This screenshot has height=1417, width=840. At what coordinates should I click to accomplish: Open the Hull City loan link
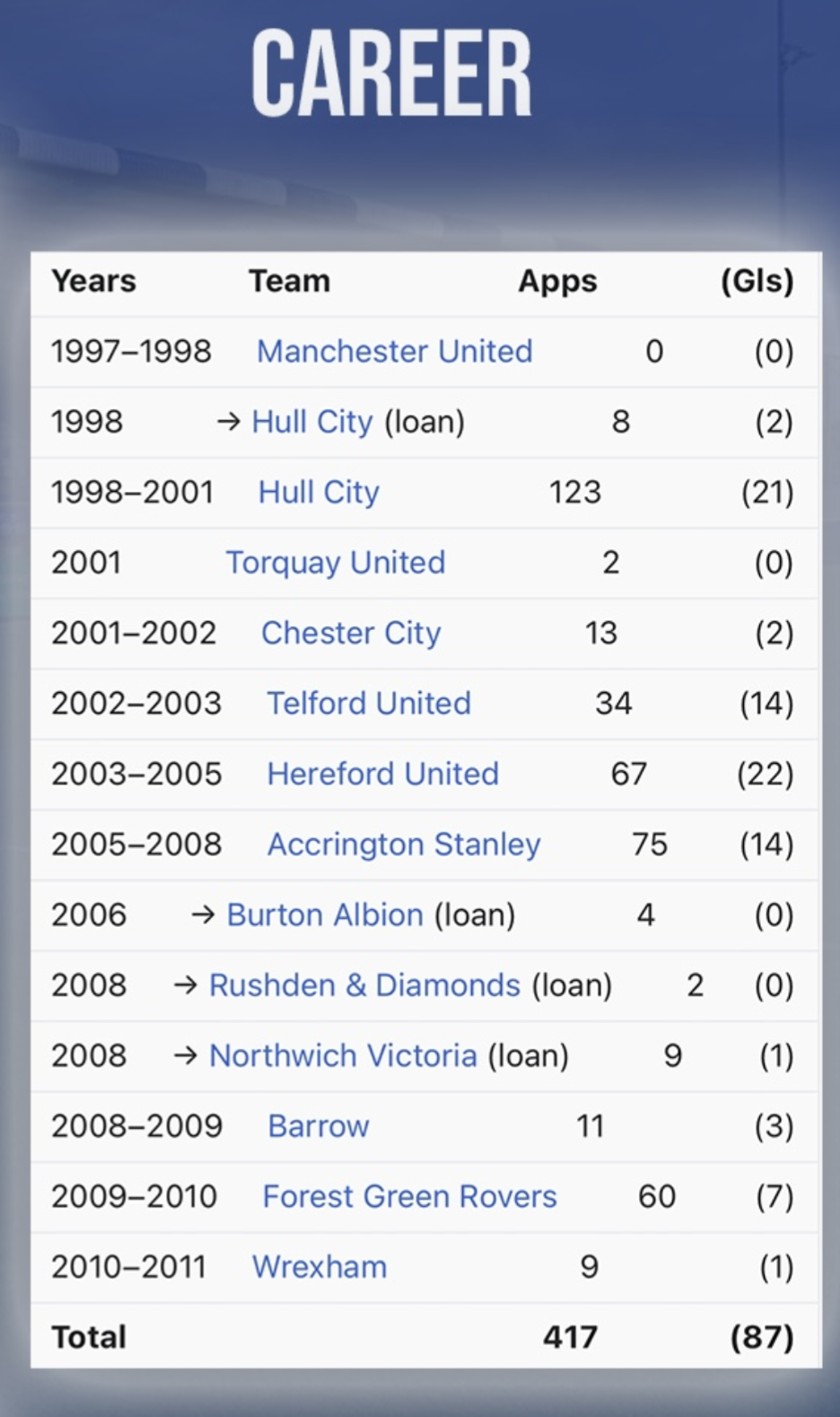click(x=311, y=422)
